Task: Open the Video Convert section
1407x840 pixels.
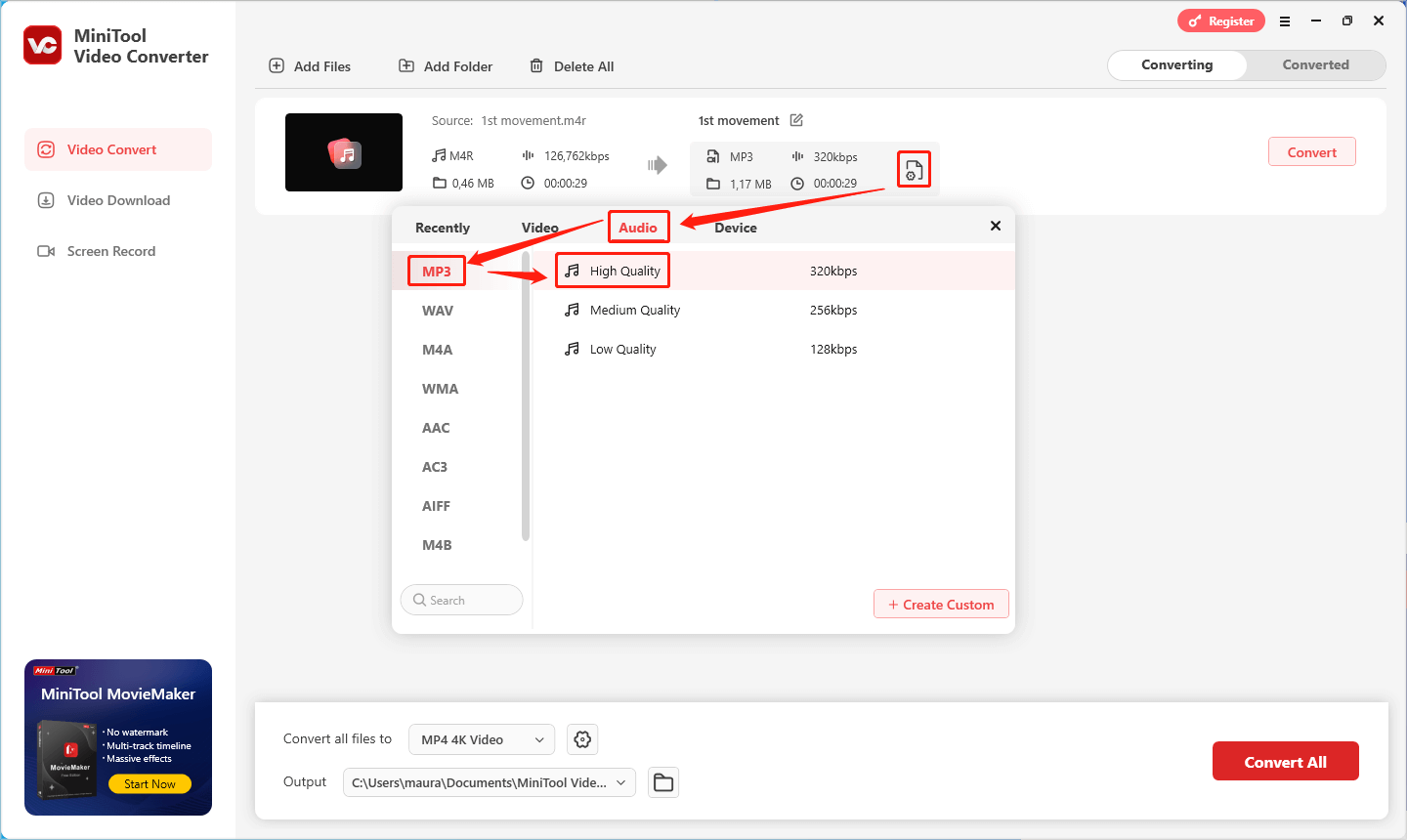Action: 118,149
